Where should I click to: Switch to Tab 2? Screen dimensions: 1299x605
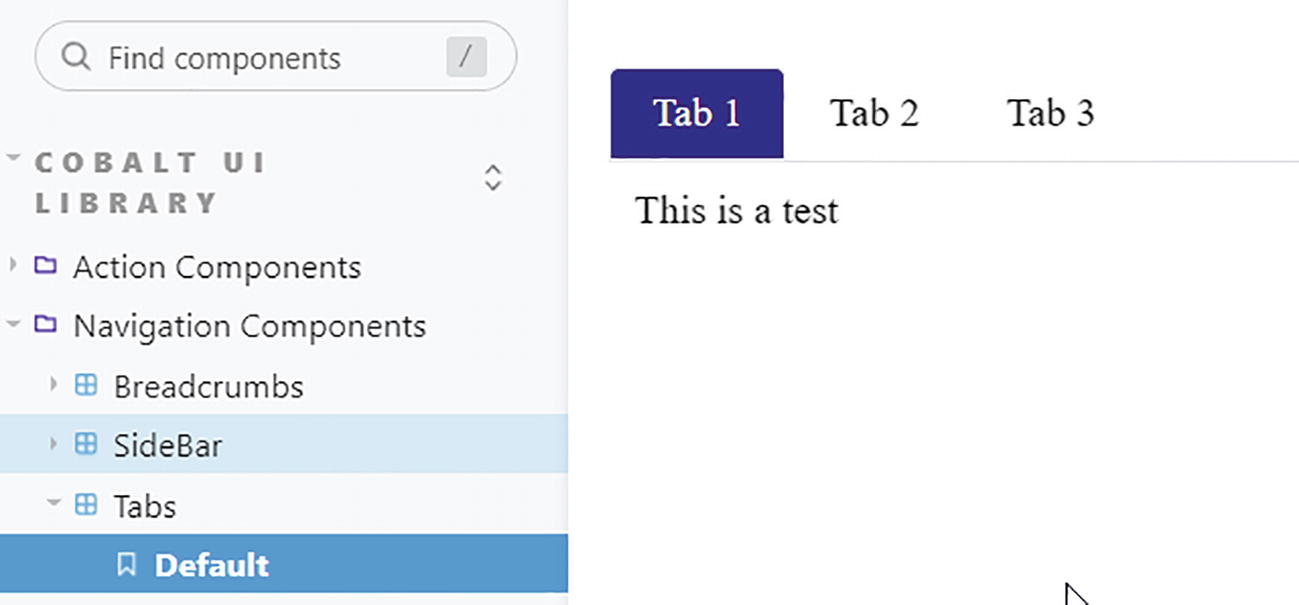tap(874, 113)
